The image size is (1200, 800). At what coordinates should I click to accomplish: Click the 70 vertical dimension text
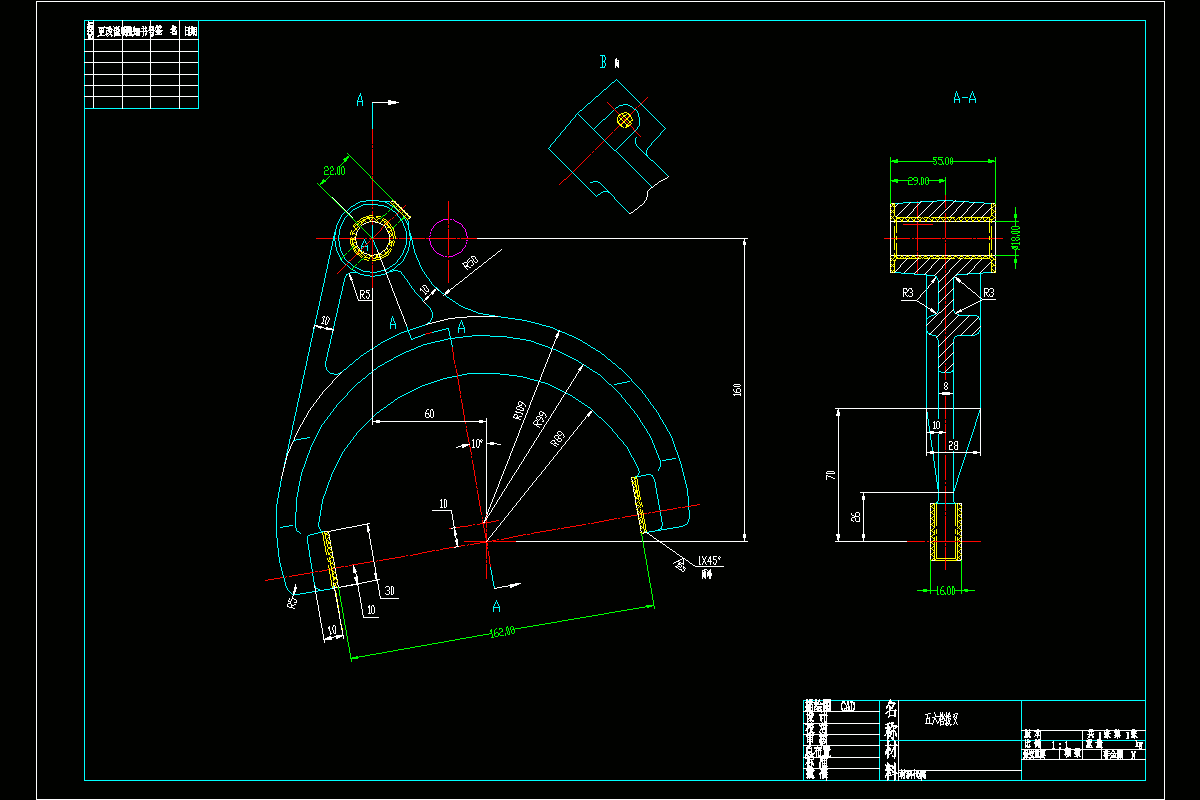[x=830, y=475]
